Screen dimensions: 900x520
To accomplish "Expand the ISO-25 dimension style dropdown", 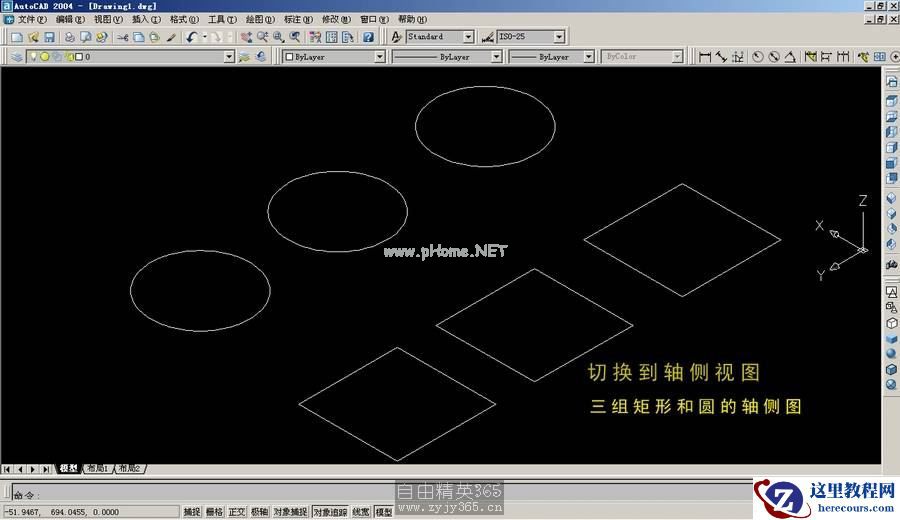I will [x=559, y=37].
